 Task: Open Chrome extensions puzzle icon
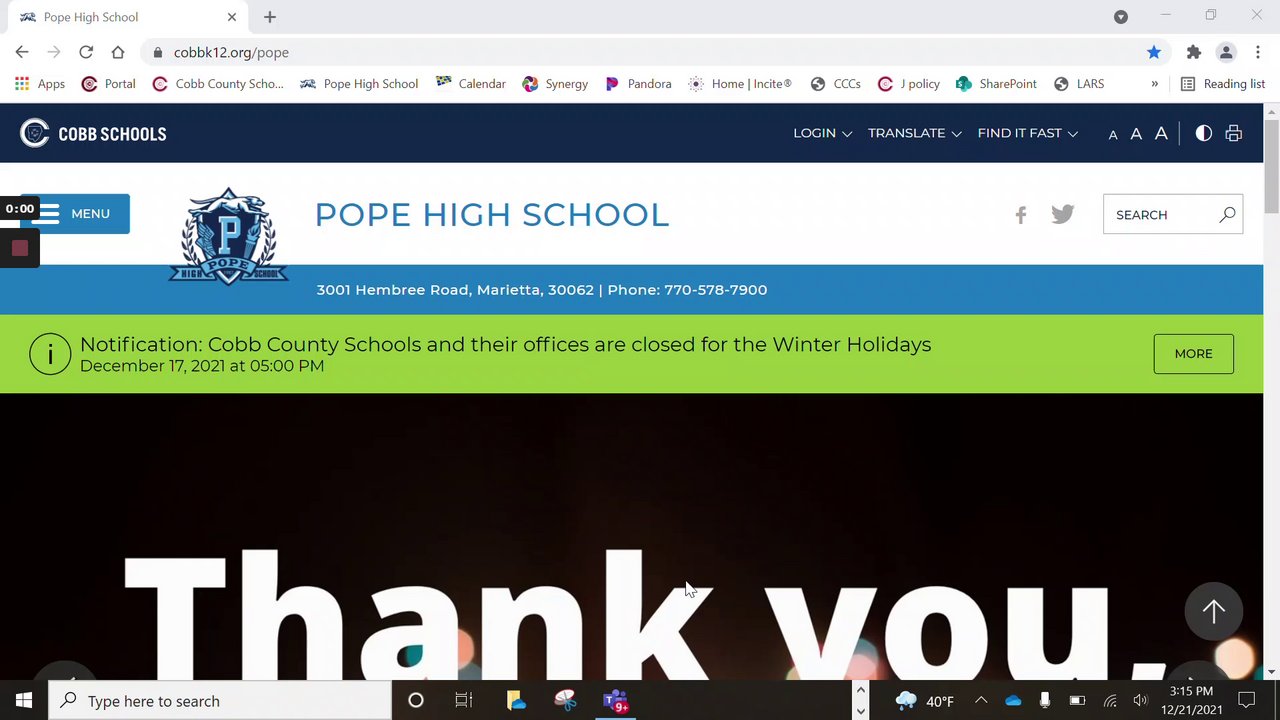(x=1193, y=52)
